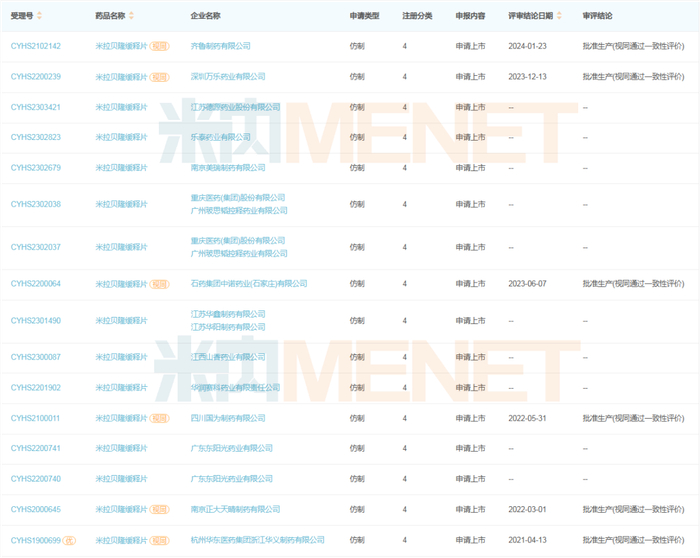
Task: Click the 注册分类 column header
Action: click(417, 16)
